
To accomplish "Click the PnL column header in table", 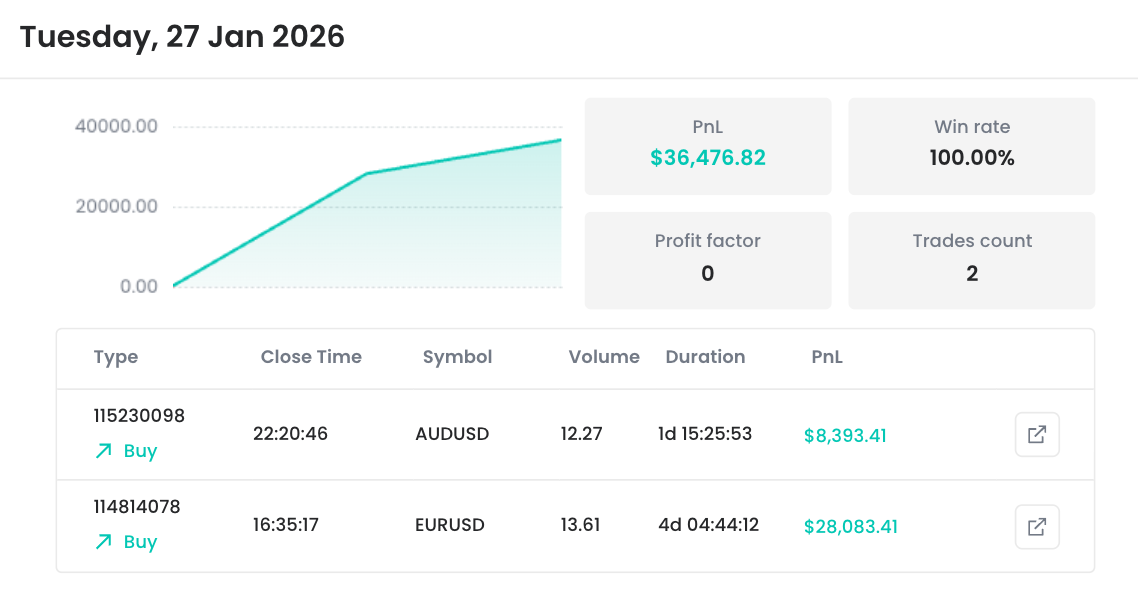I will point(827,357).
